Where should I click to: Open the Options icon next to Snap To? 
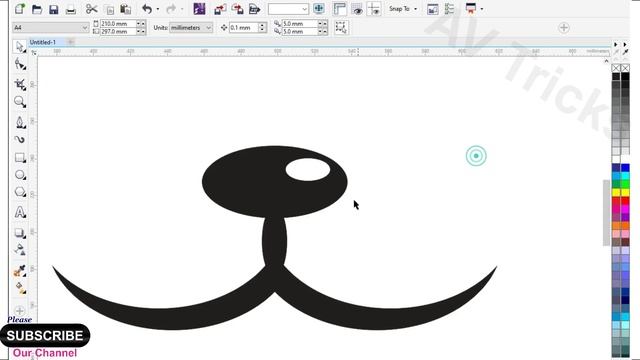432,9
